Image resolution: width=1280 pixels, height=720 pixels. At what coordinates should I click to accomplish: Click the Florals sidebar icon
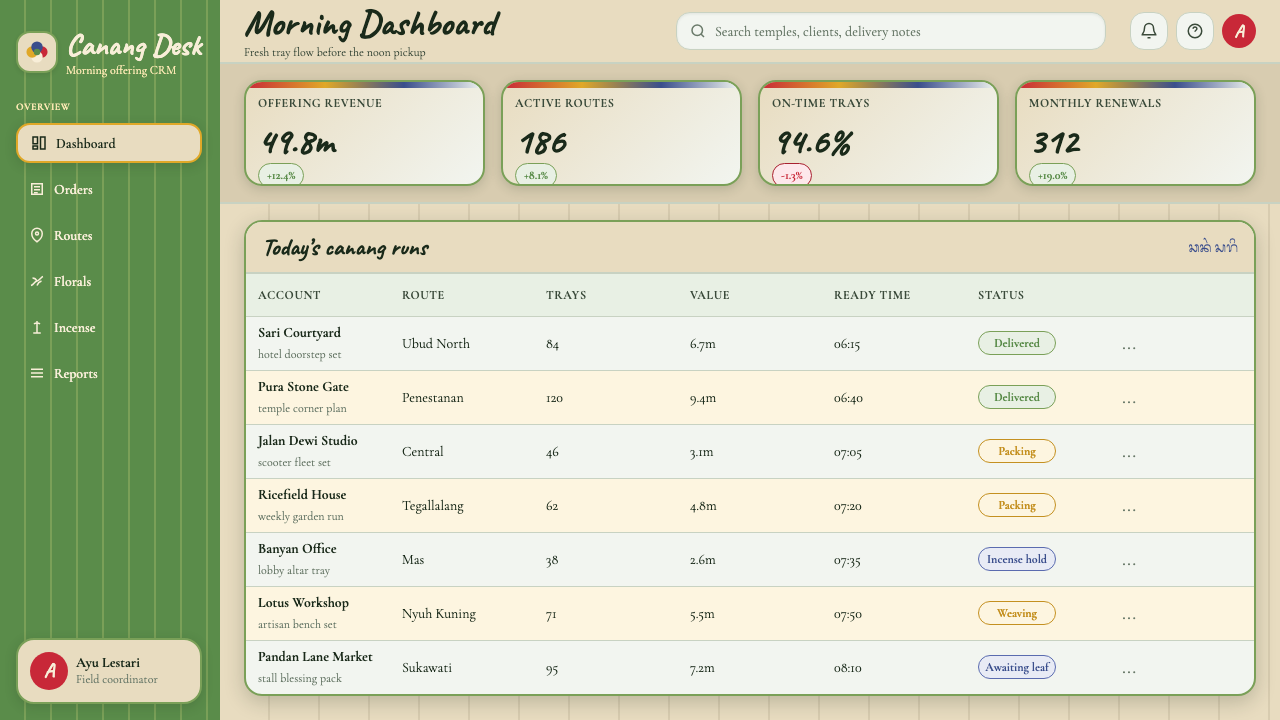click(37, 281)
